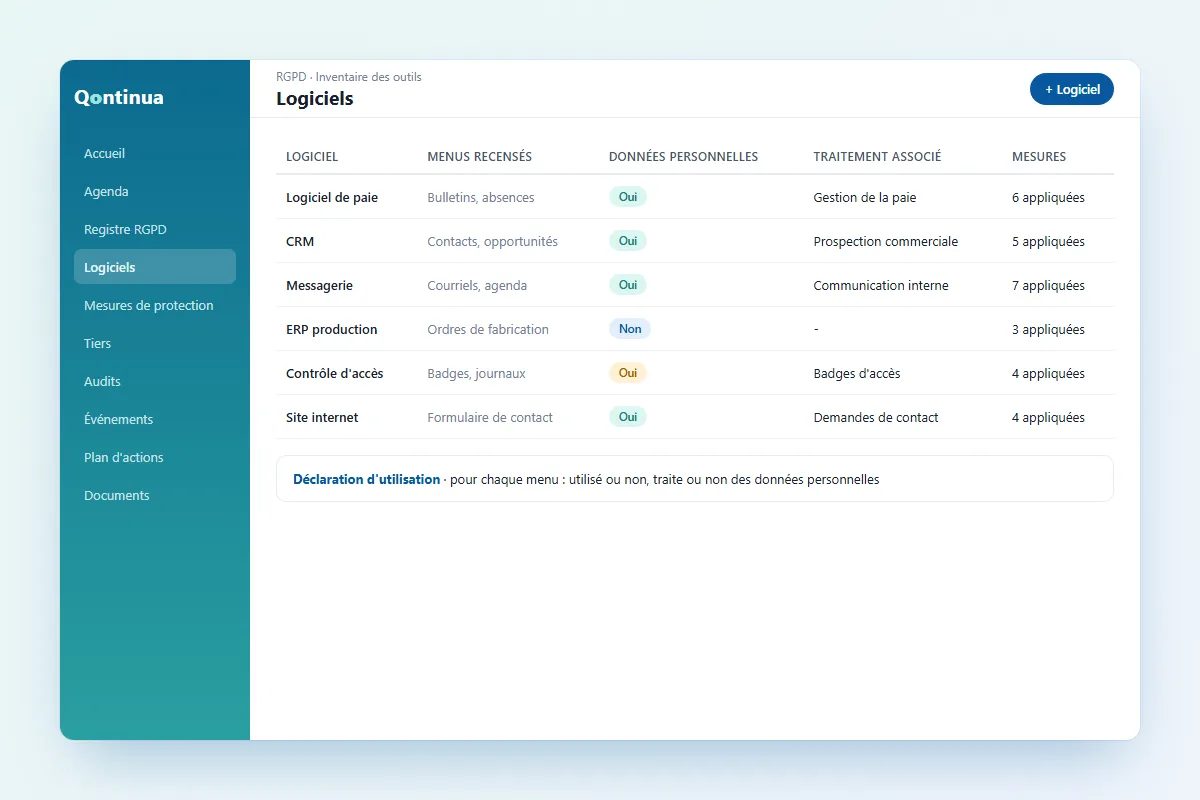
Task: Open Registre RGPD in the sidebar
Action: 155,229
